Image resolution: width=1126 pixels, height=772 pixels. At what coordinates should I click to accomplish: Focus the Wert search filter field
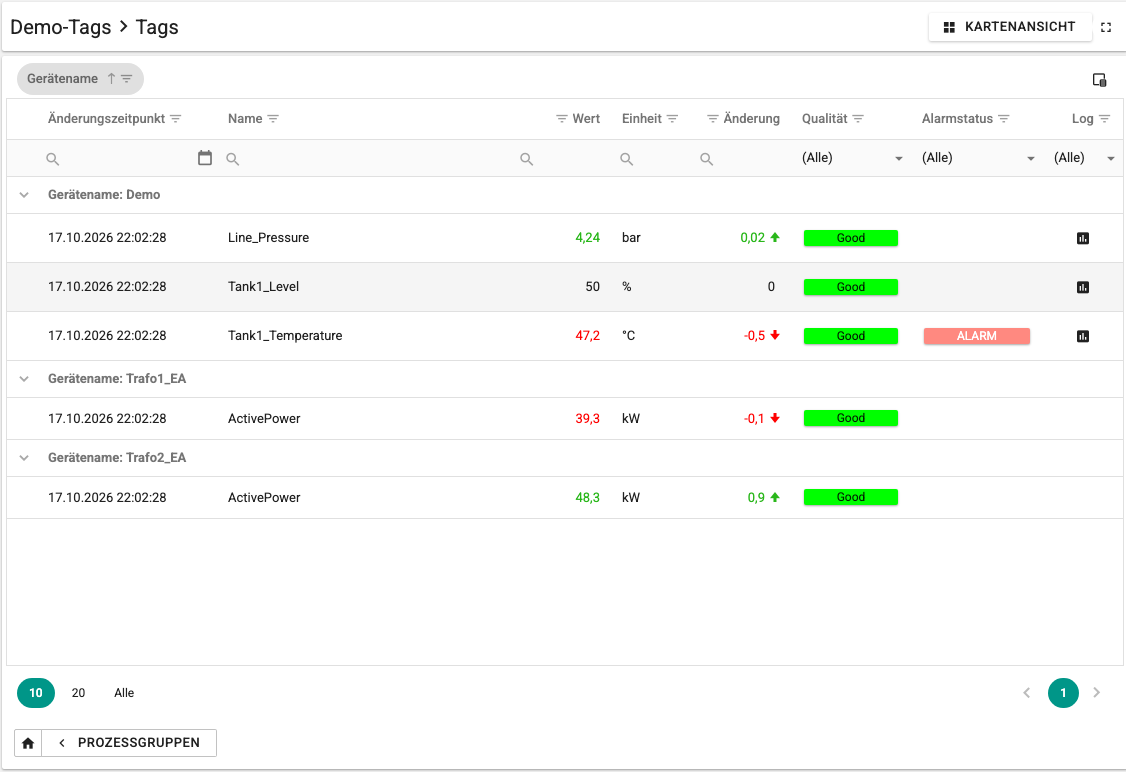click(x=562, y=159)
